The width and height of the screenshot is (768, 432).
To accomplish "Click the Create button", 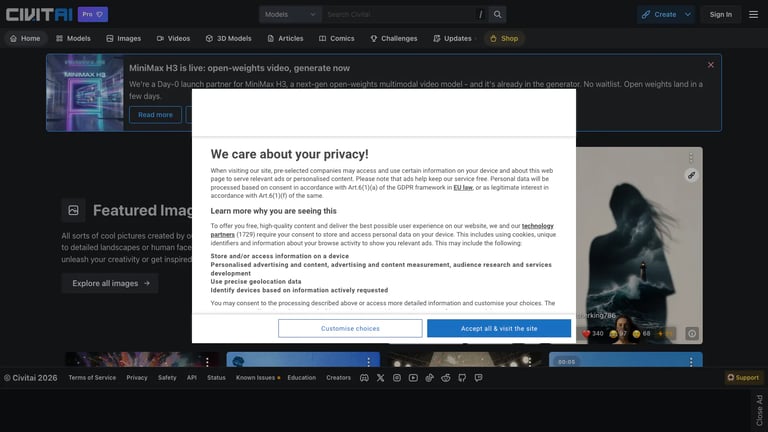I will 658,14.
